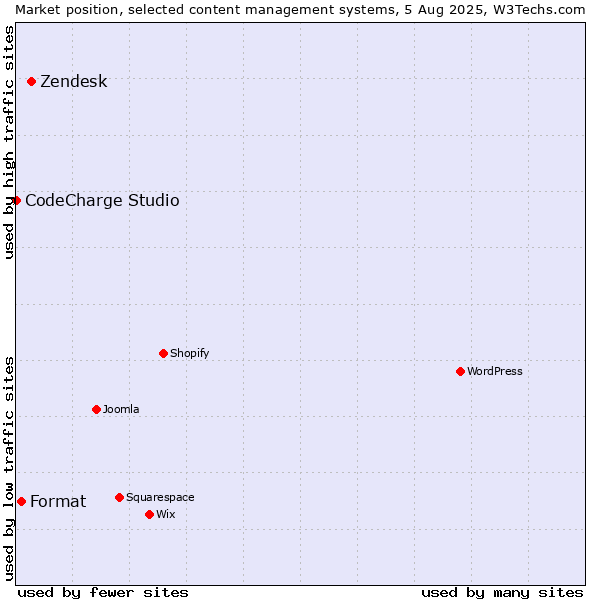The image size is (600, 600).
Task: Click the Shopify label
Action: [189, 353]
